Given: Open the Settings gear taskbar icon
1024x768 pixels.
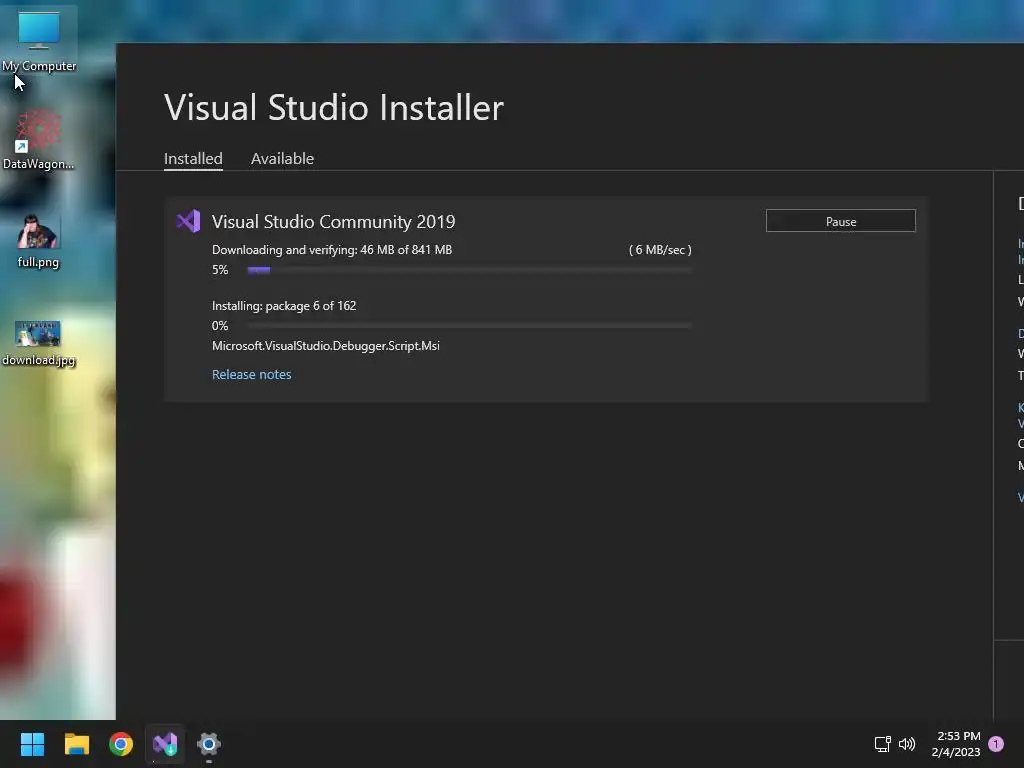Looking at the screenshot, I should tap(209, 744).
